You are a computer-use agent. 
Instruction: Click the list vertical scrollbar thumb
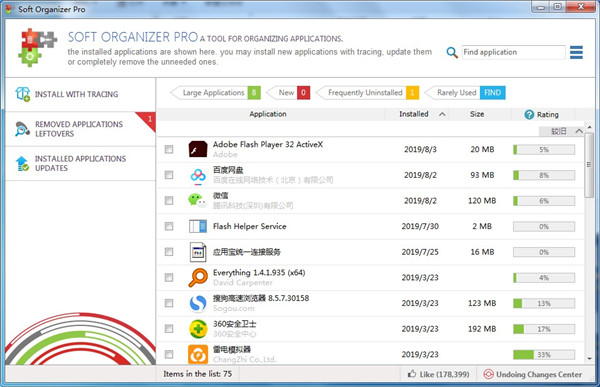(589, 165)
